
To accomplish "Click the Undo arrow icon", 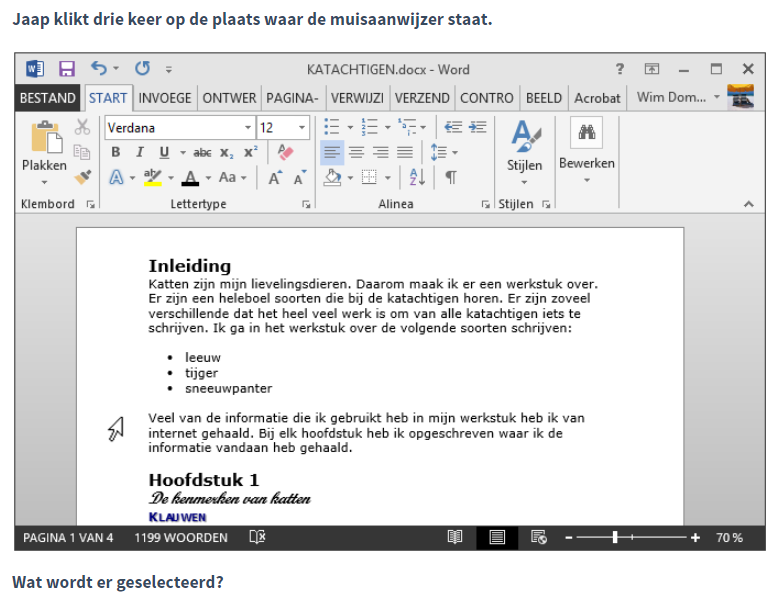I will (98, 69).
